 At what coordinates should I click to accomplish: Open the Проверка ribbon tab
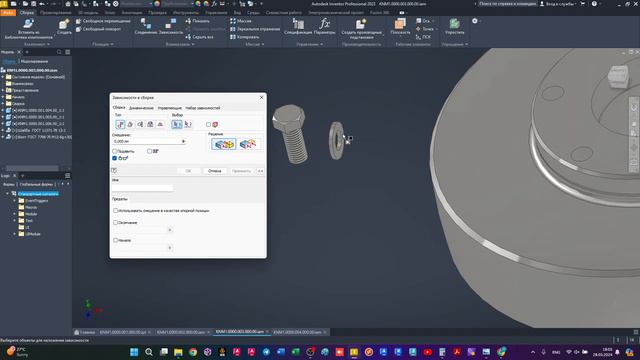point(157,13)
